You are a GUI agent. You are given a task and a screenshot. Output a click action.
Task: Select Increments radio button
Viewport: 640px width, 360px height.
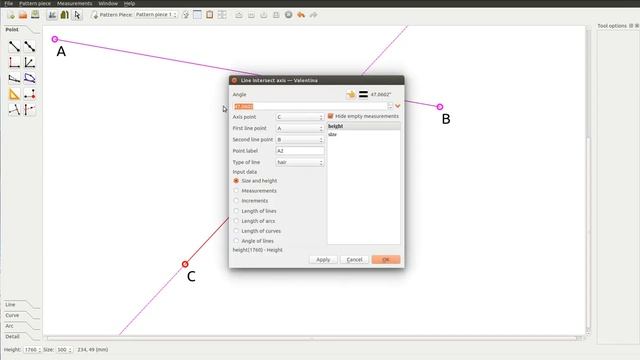pos(236,201)
